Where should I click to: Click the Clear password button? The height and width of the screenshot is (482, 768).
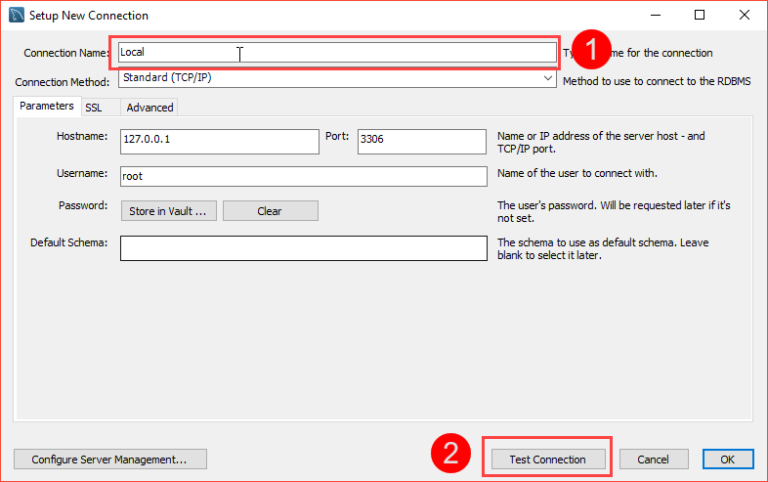click(270, 211)
